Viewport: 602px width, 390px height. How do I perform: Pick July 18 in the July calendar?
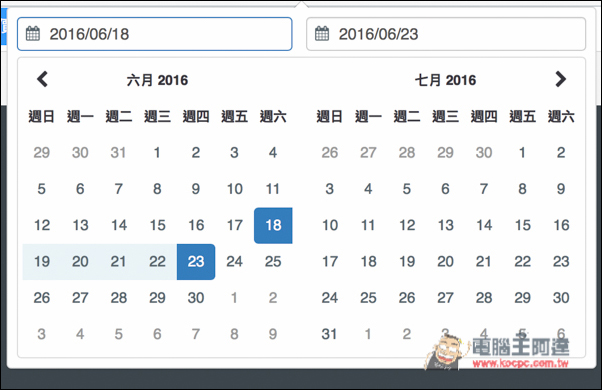[368, 262]
